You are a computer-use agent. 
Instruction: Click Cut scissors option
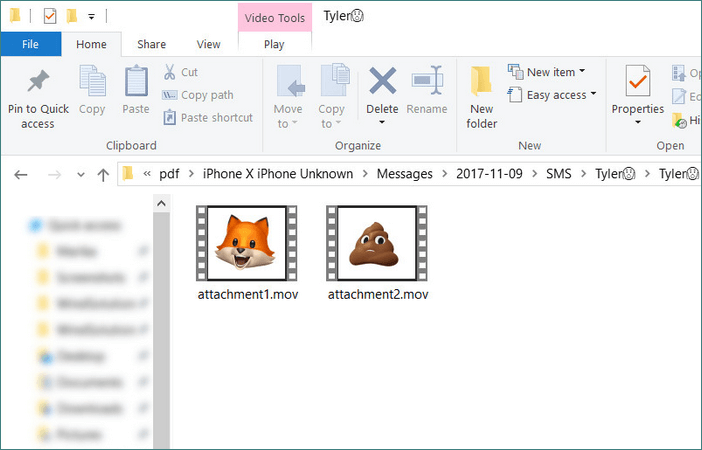(x=180, y=72)
